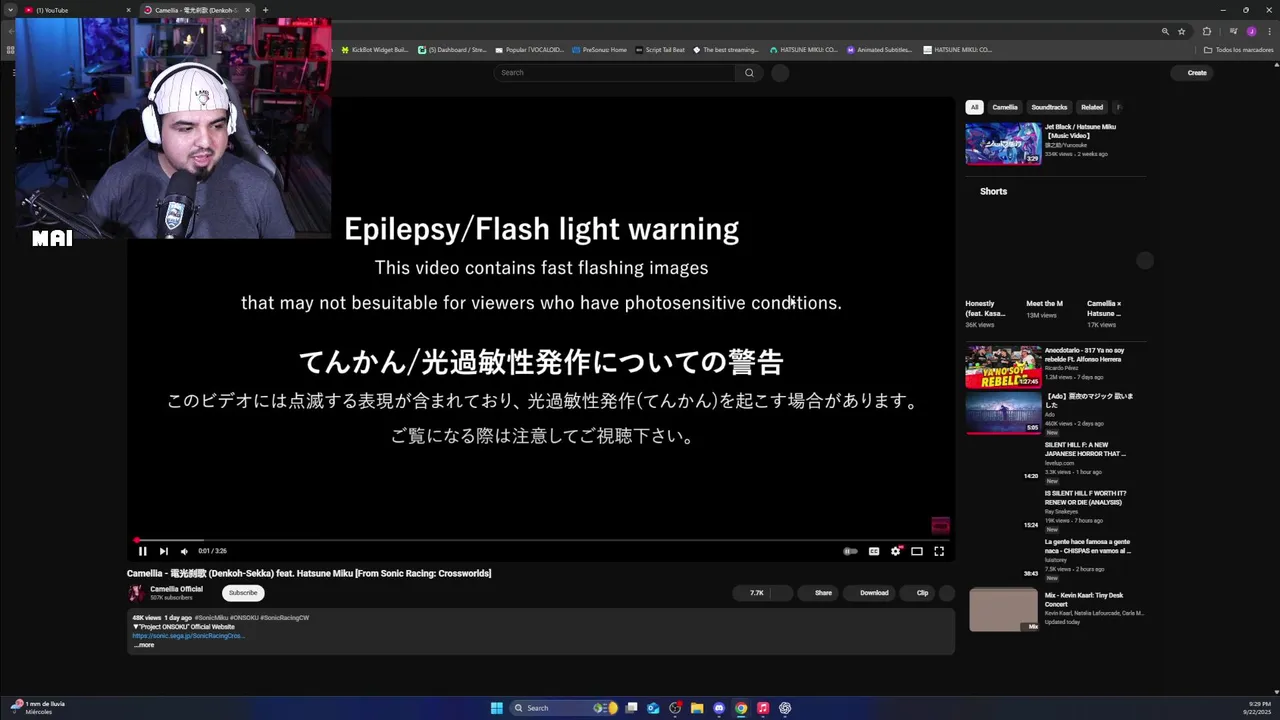Subscribe to Camellia Official
This screenshot has width=1280, height=720.
click(x=243, y=593)
